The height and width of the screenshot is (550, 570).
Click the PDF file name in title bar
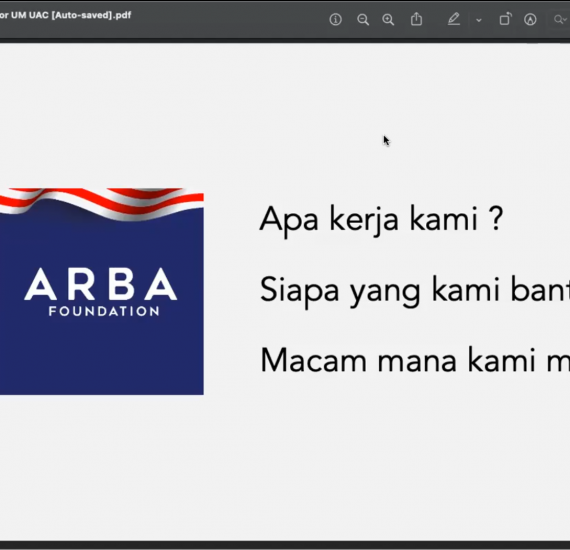pyautogui.click(x=65, y=15)
